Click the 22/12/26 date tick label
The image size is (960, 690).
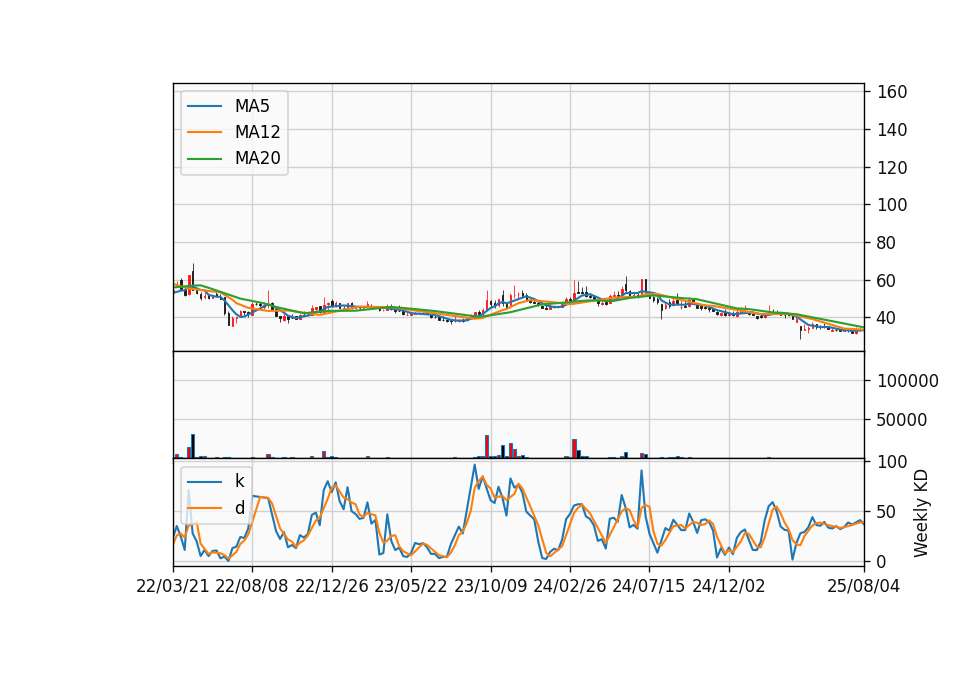click(332, 587)
